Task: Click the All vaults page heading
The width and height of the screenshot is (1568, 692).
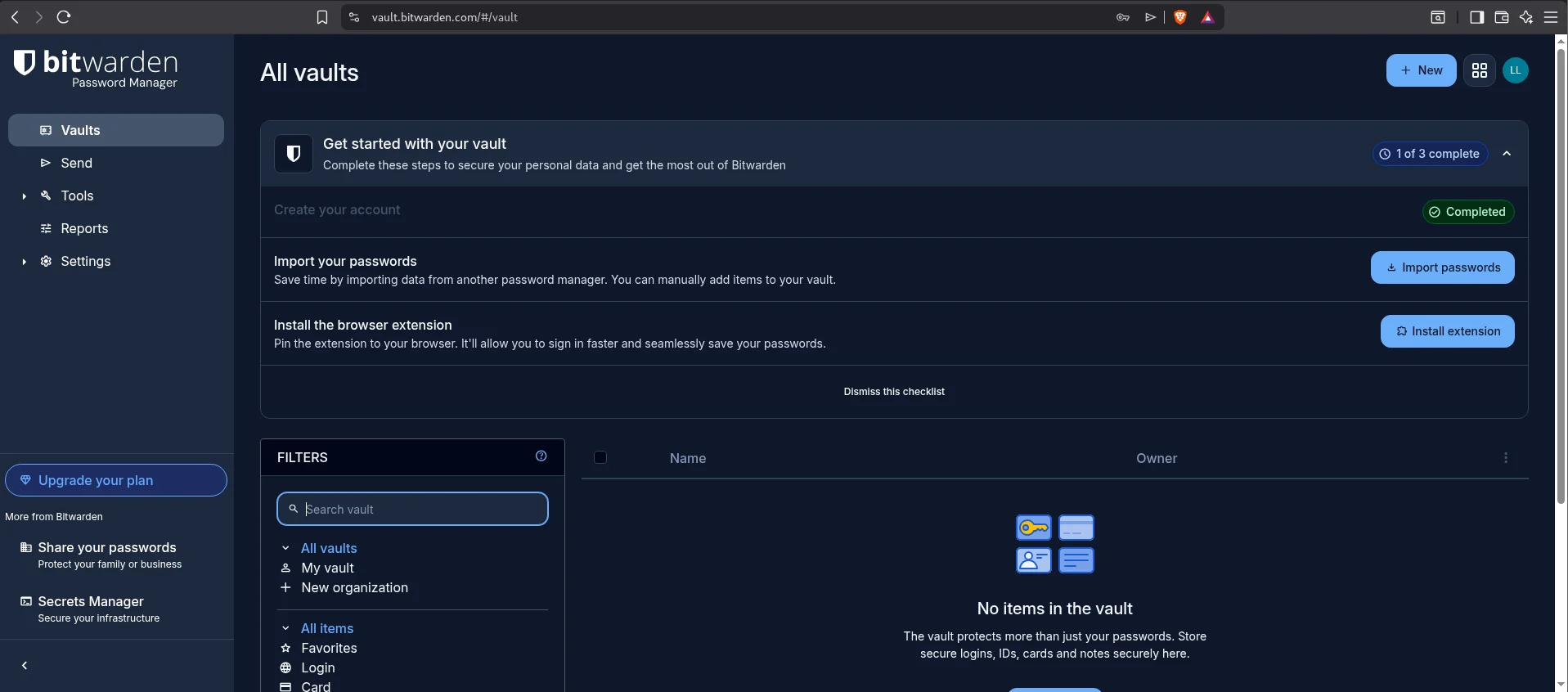Action: [x=309, y=72]
